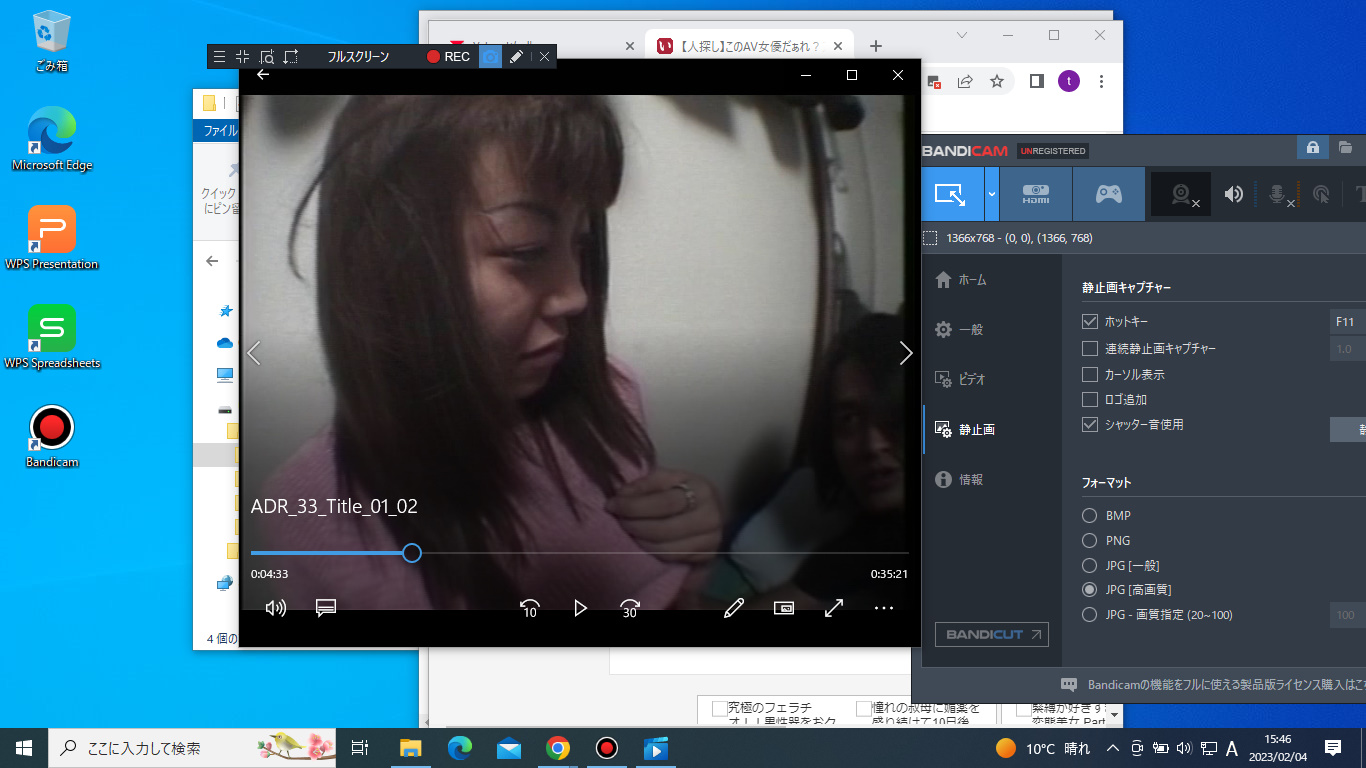Click the red REC button

(448, 57)
